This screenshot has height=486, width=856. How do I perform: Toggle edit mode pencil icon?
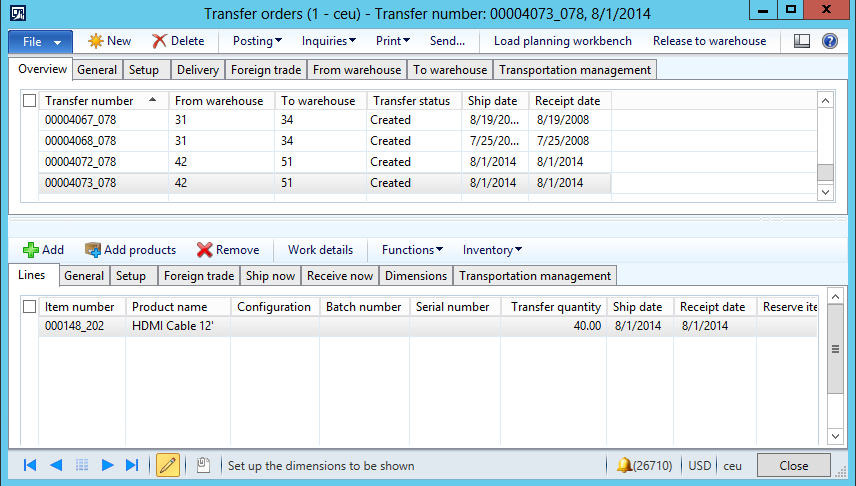coord(167,465)
